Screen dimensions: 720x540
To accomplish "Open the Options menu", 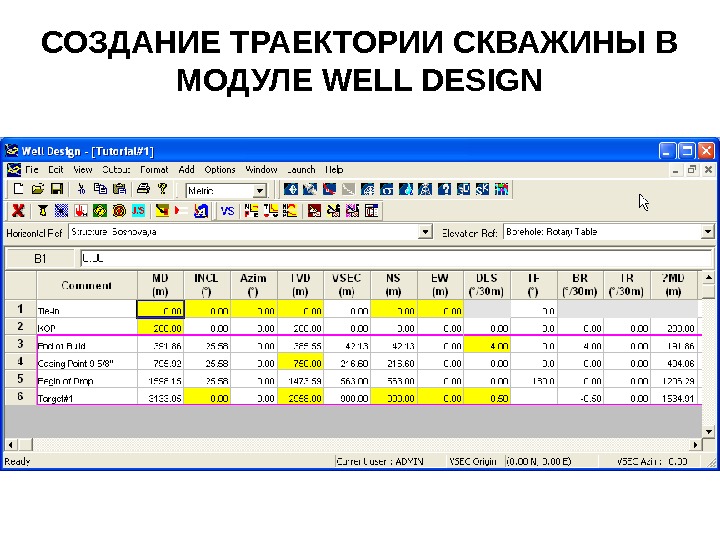I will click(219, 170).
